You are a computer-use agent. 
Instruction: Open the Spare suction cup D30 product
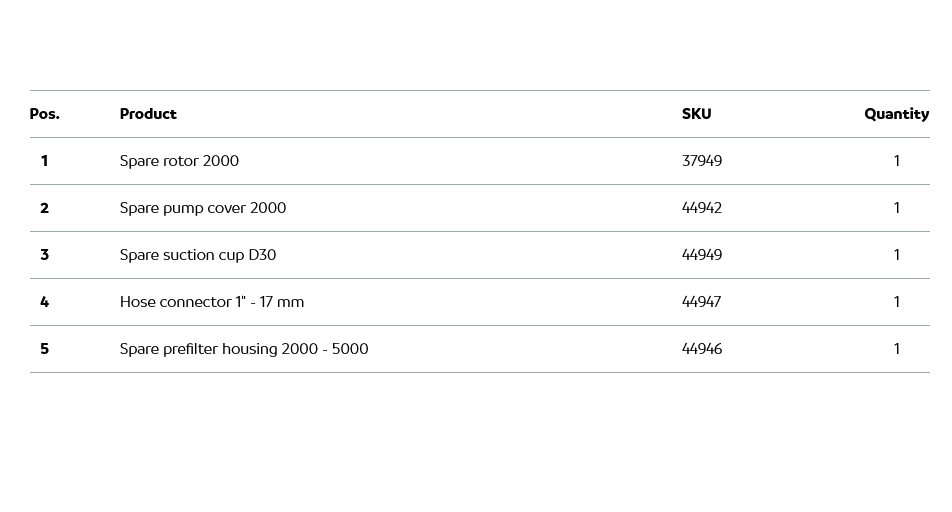tap(198, 255)
